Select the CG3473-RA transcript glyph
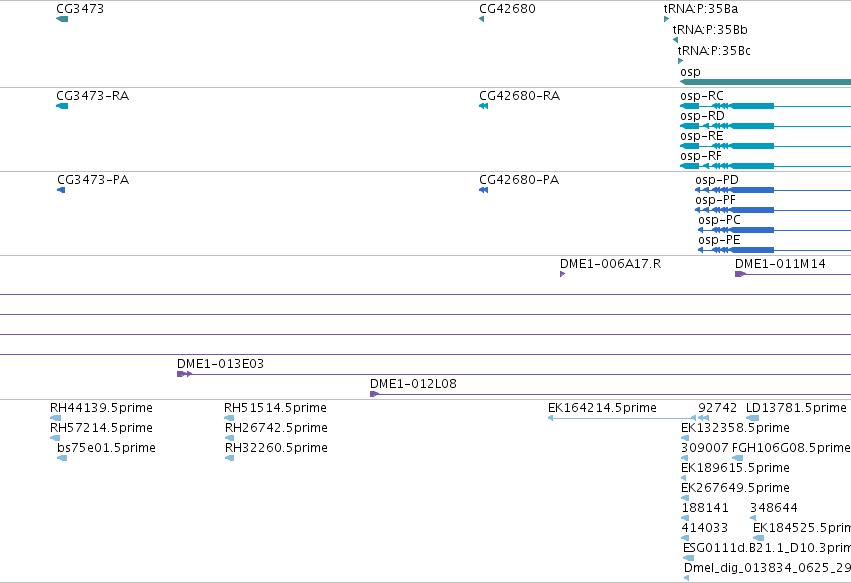 click(62, 106)
